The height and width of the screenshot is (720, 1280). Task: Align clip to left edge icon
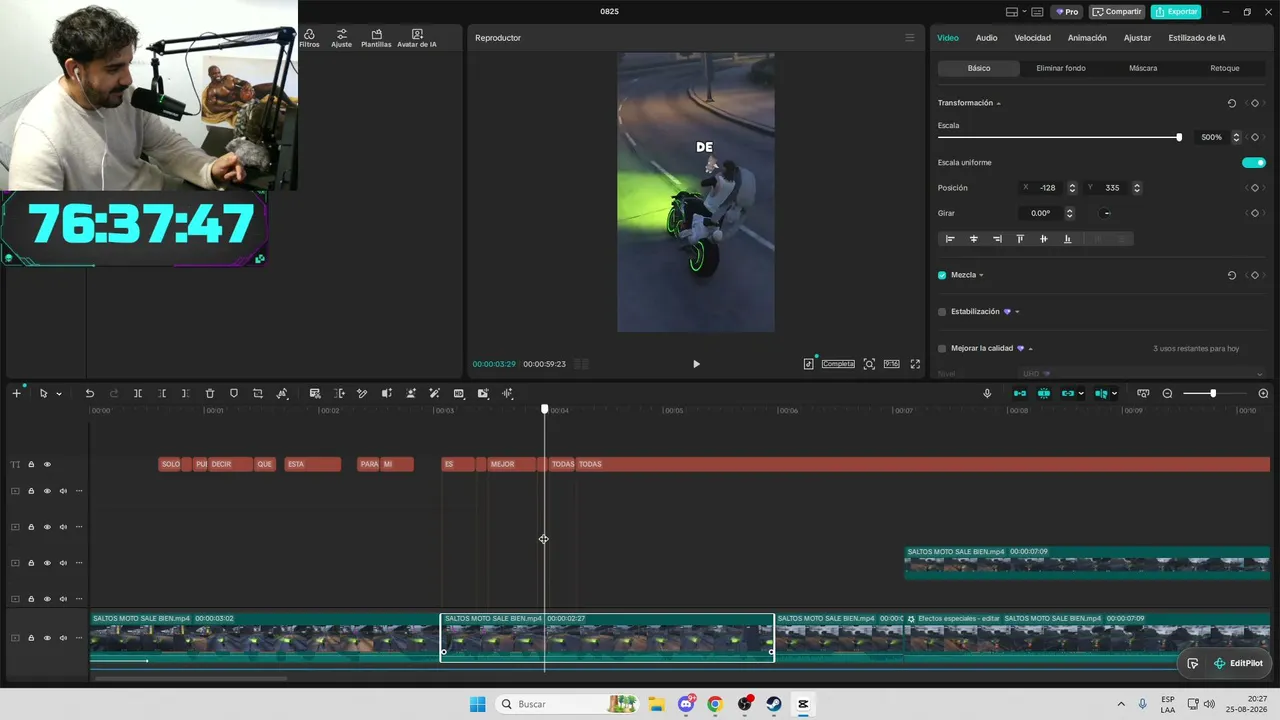click(950, 239)
